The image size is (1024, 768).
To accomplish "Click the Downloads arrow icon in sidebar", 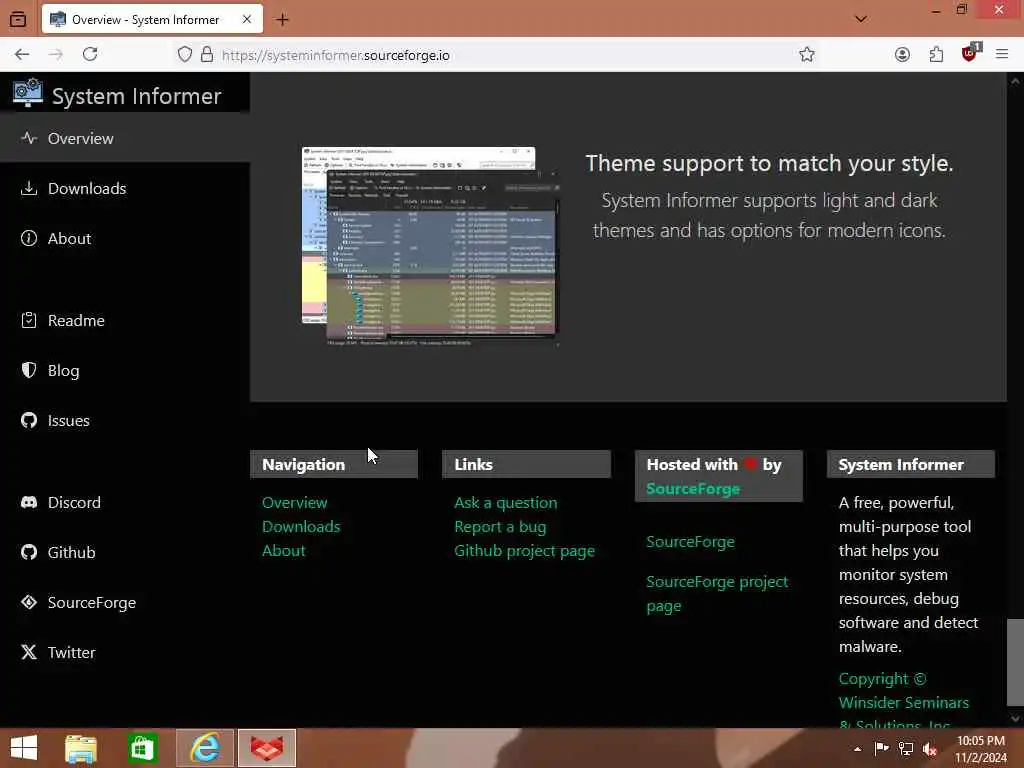I will pyautogui.click(x=29, y=188).
